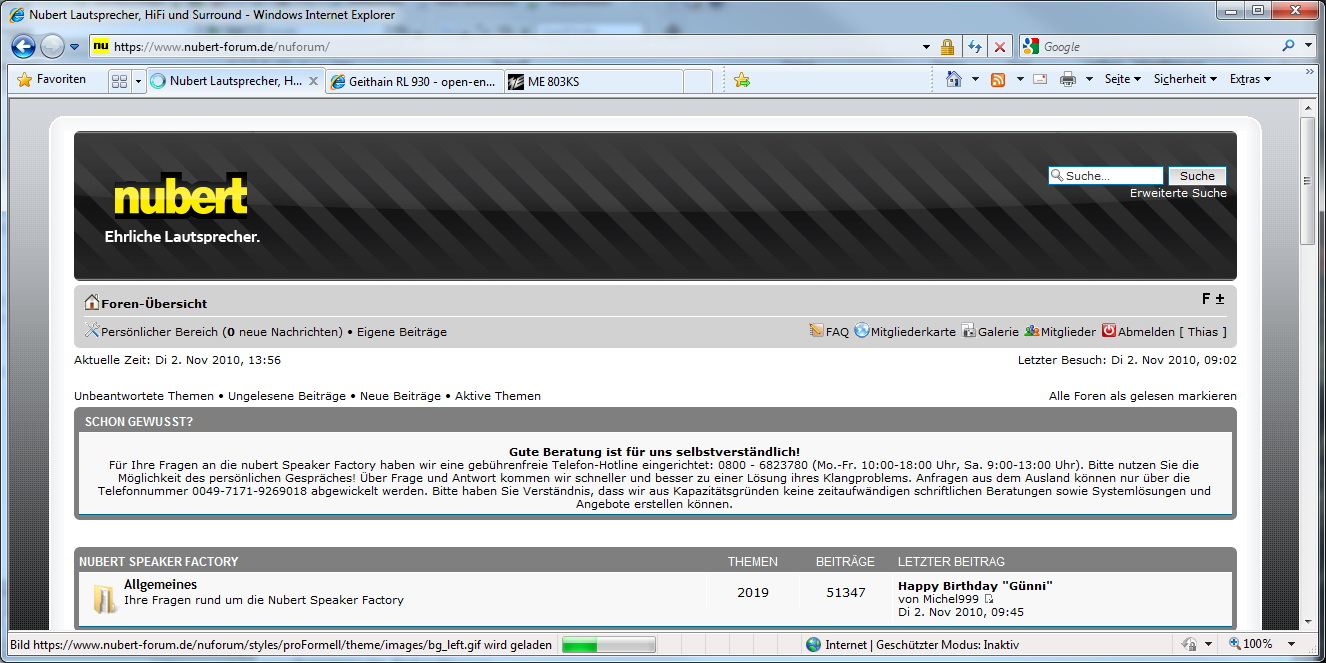Click the RSS feeds icon in toolbar

pos(998,80)
